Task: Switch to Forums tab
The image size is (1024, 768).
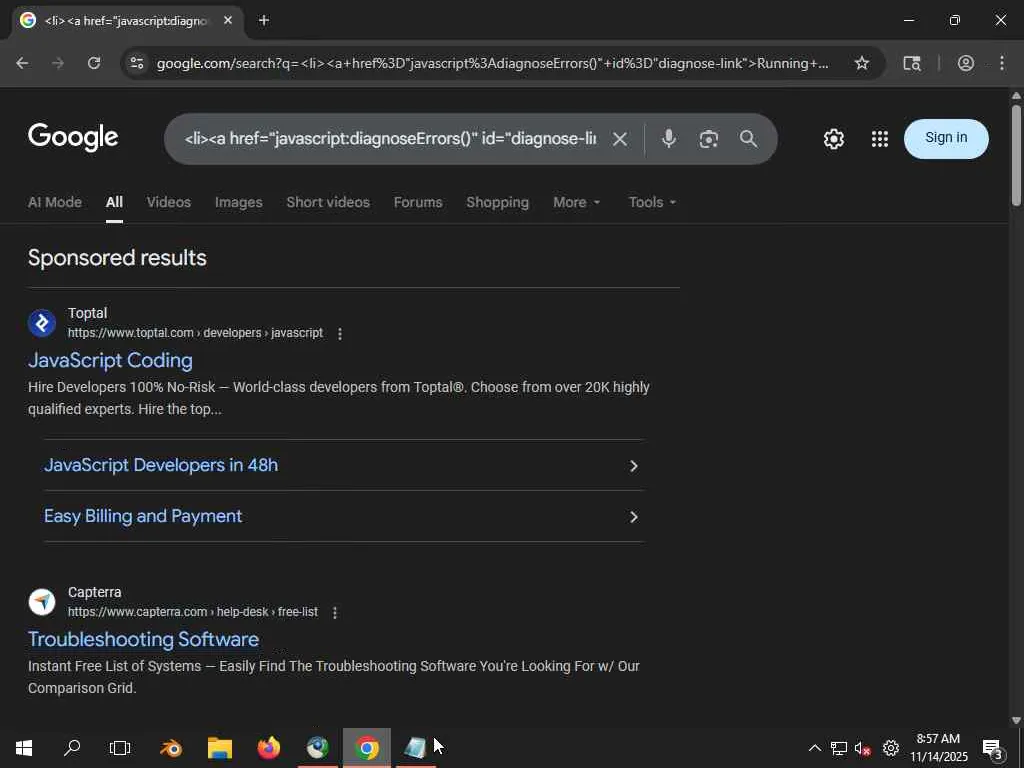Action: click(x=418, y=202)
